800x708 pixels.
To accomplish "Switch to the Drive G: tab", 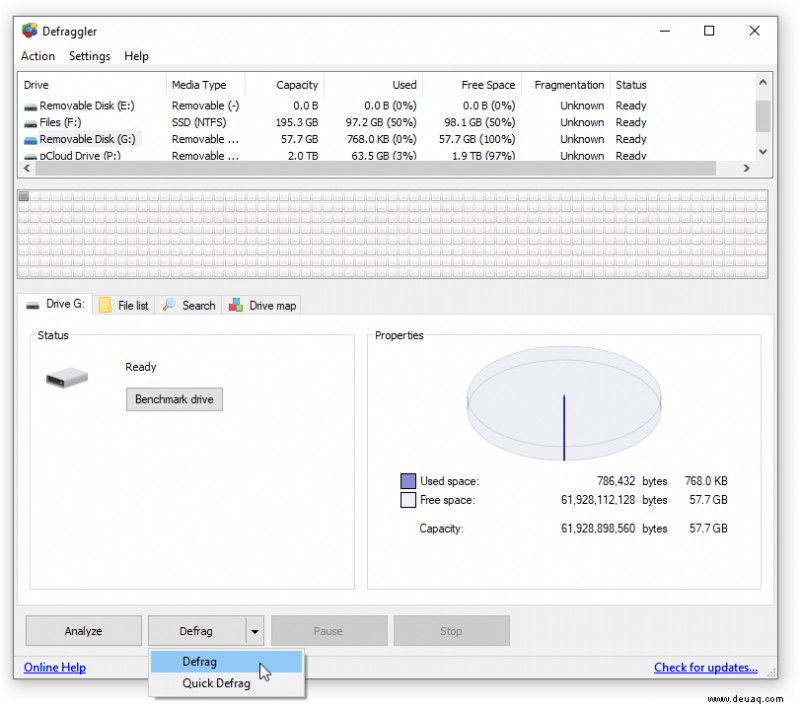I will click(x=55, y=305).
